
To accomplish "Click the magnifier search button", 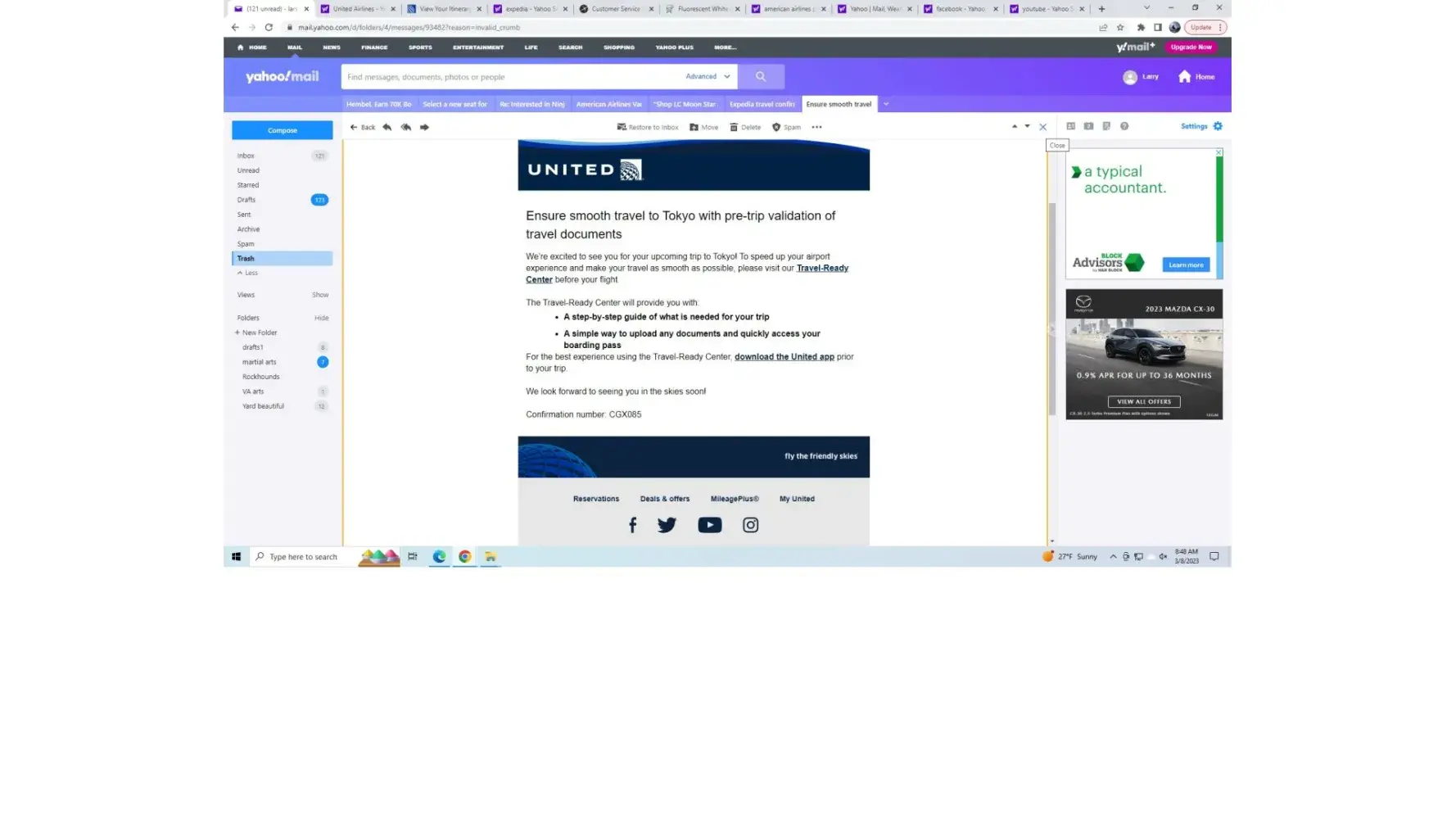I will click(x=760, y=77).
